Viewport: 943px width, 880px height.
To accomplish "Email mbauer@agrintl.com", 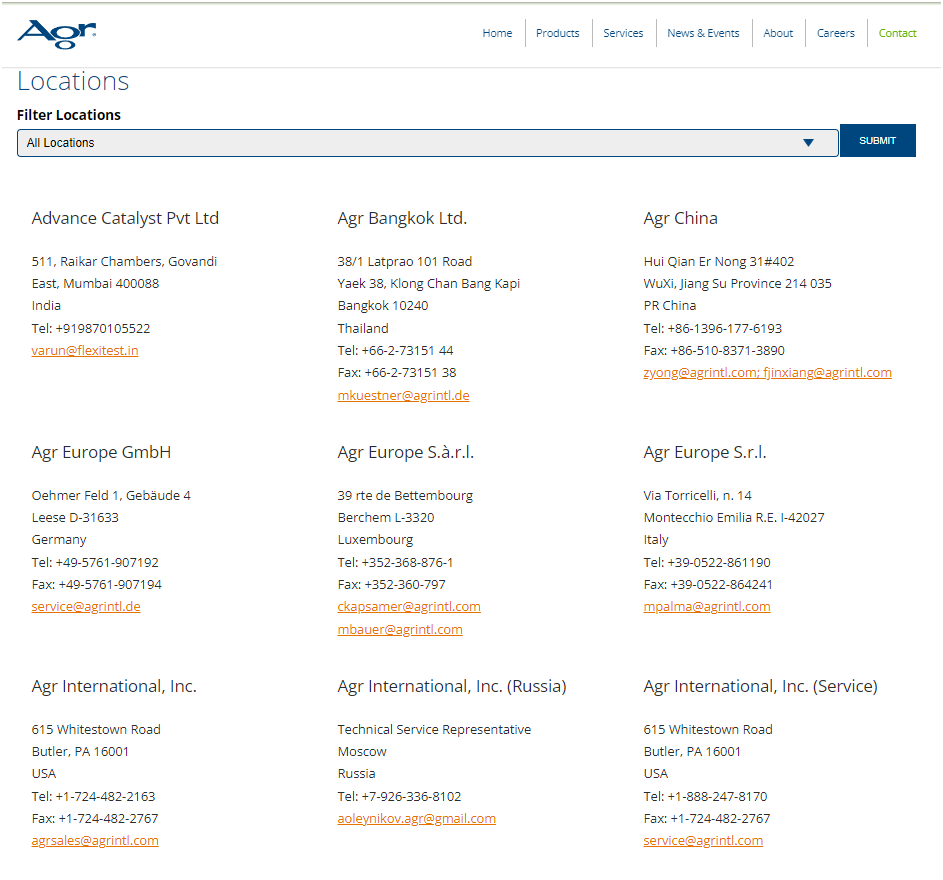I will pos(400,630).
